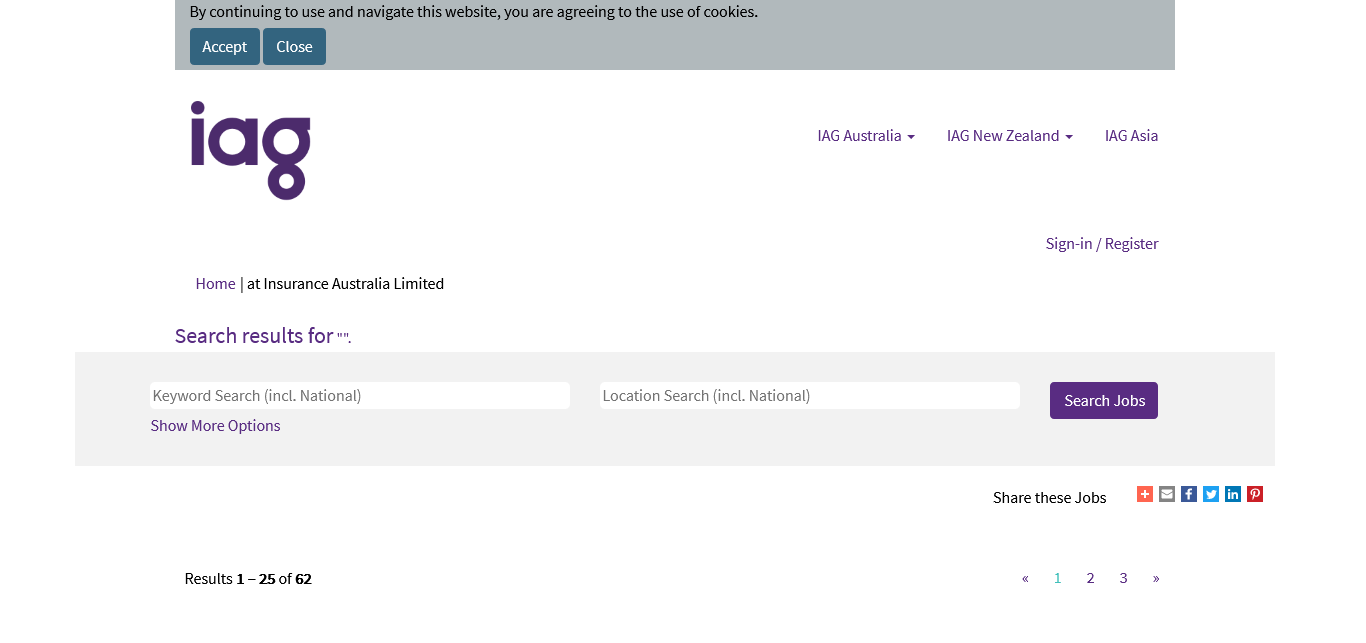Focus the Keyword Search input field

coord(360,396)
